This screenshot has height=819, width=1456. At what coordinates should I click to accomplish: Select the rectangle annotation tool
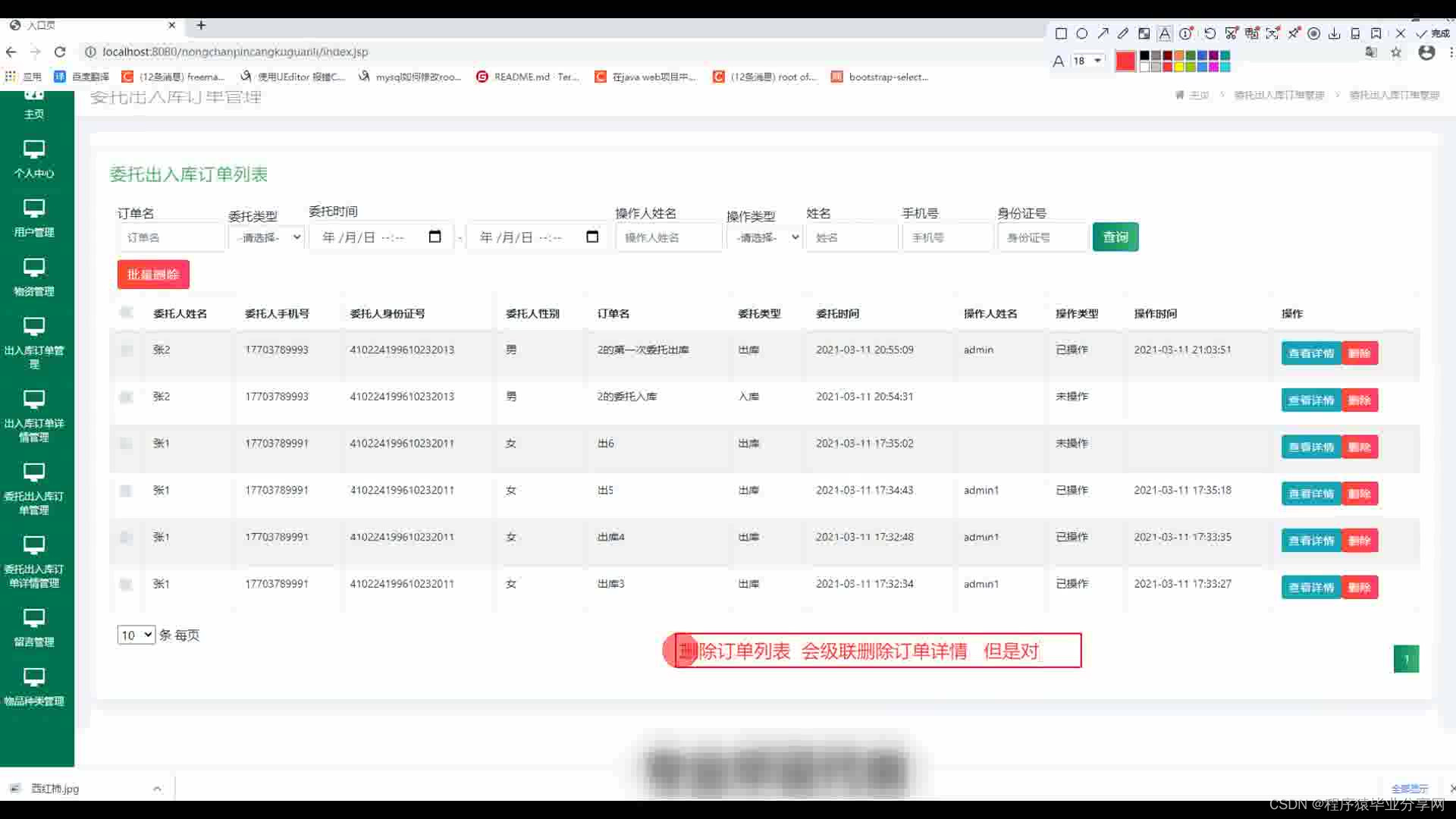[1061, 33]
